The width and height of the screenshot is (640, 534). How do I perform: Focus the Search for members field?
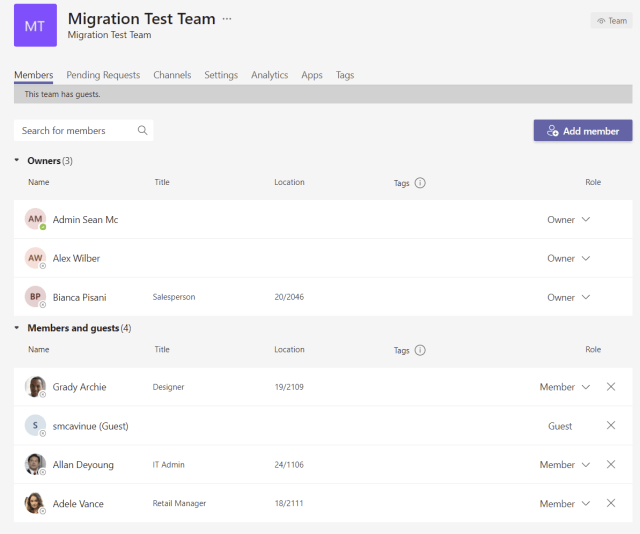83,131
